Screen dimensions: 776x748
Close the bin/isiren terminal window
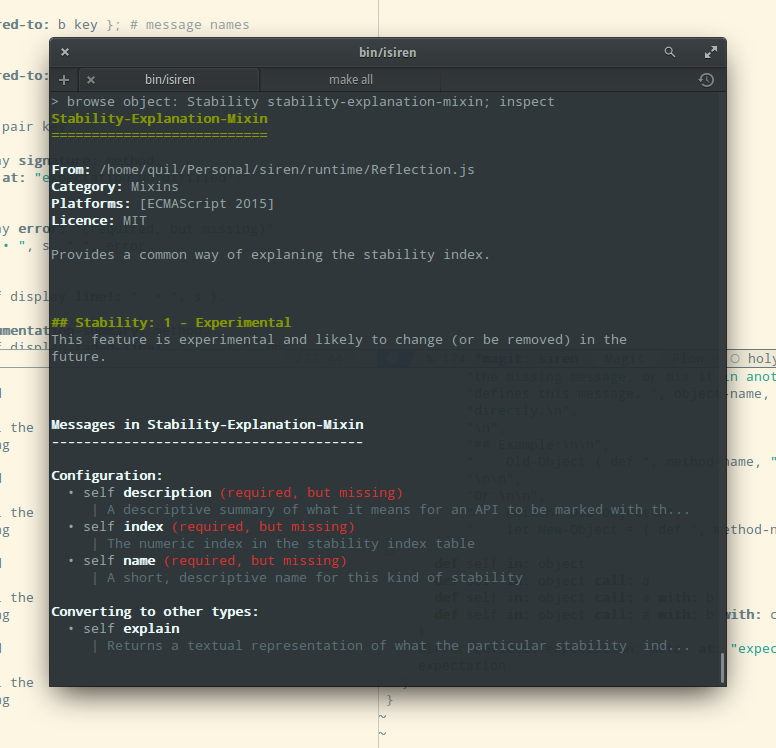pos(65,52)
